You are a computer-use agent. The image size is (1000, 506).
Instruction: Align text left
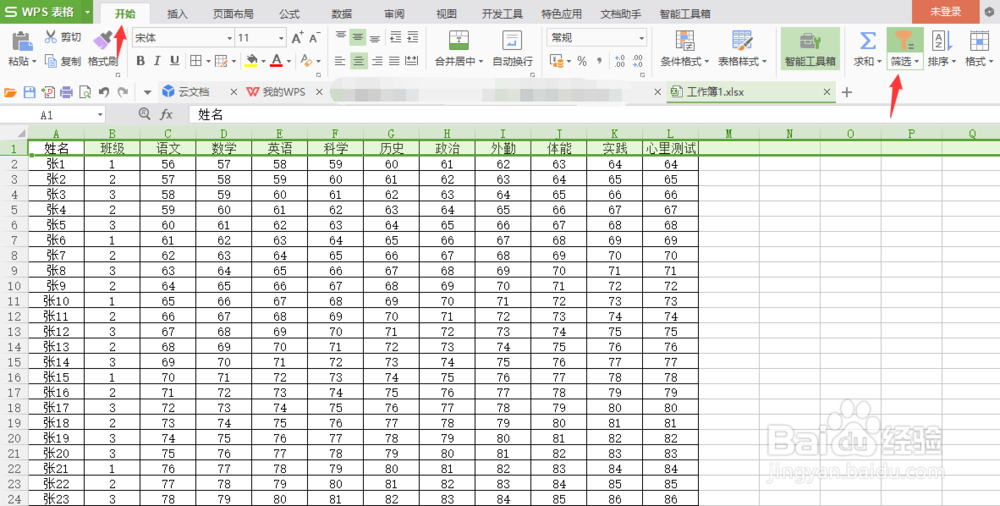[341, 61]
